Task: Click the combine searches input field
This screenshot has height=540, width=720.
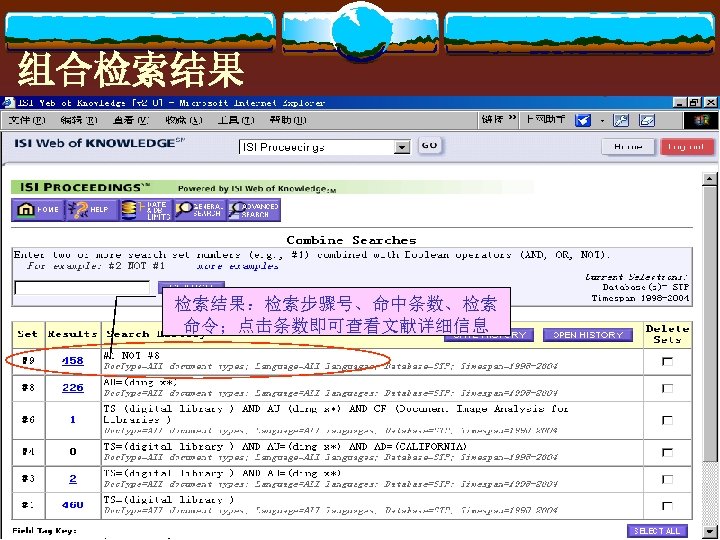Action: [x=82, y=287]
